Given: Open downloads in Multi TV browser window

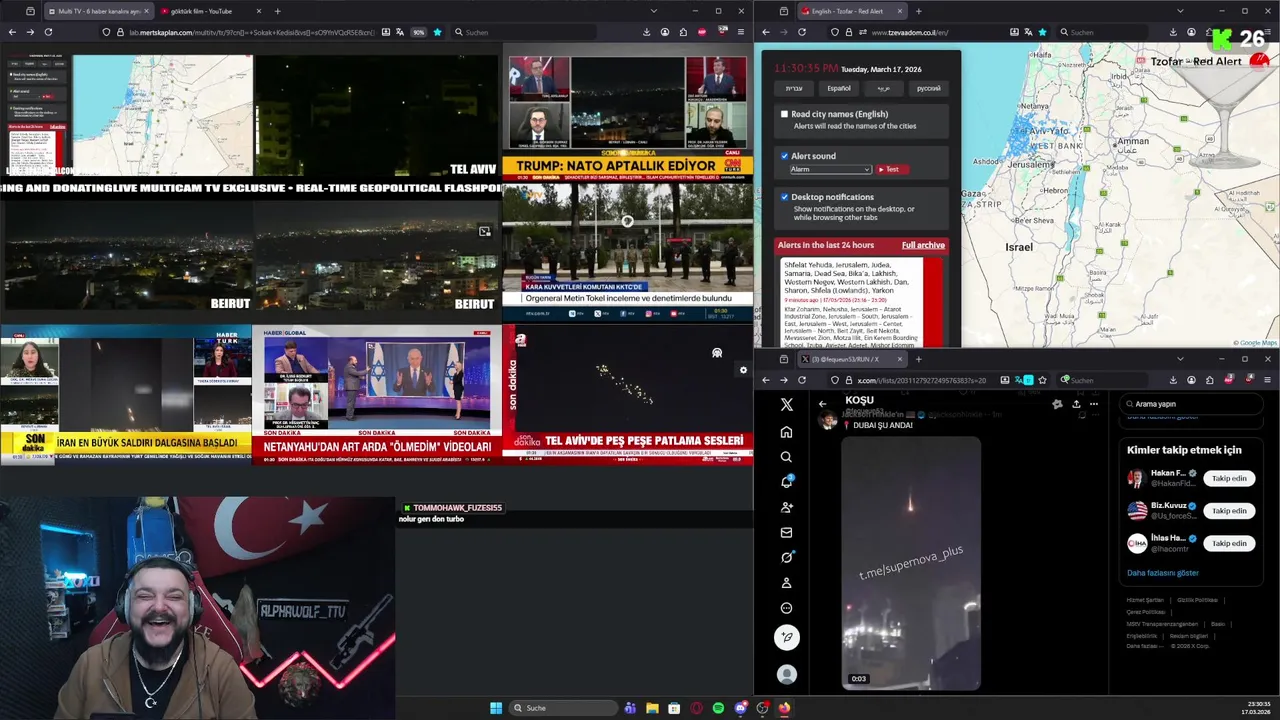Looking at the screenshot, I should point(647,32).
